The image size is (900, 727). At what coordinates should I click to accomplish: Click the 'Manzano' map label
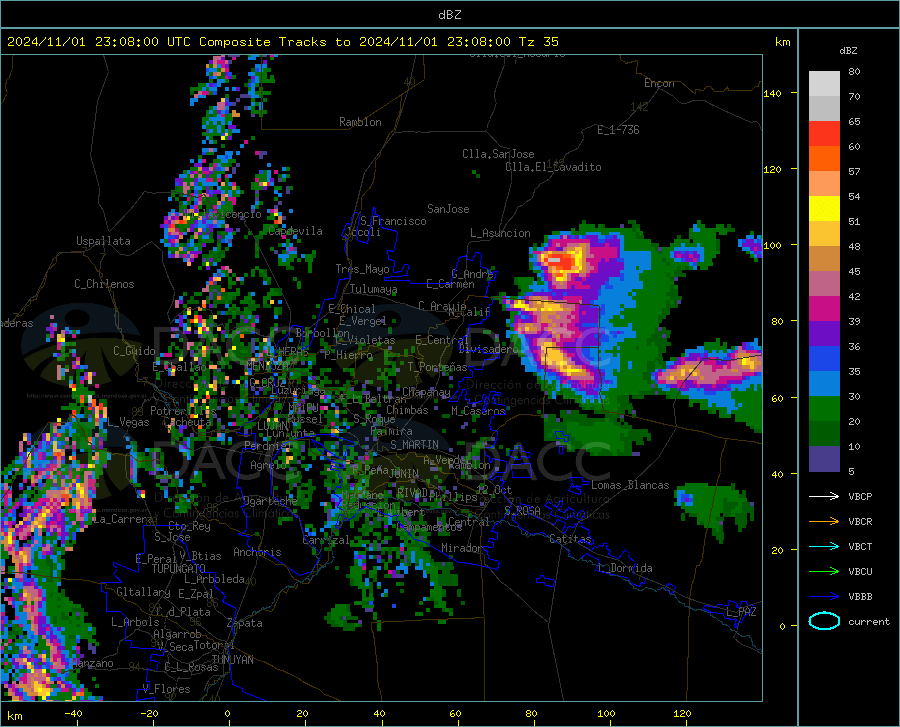[92, 663]
